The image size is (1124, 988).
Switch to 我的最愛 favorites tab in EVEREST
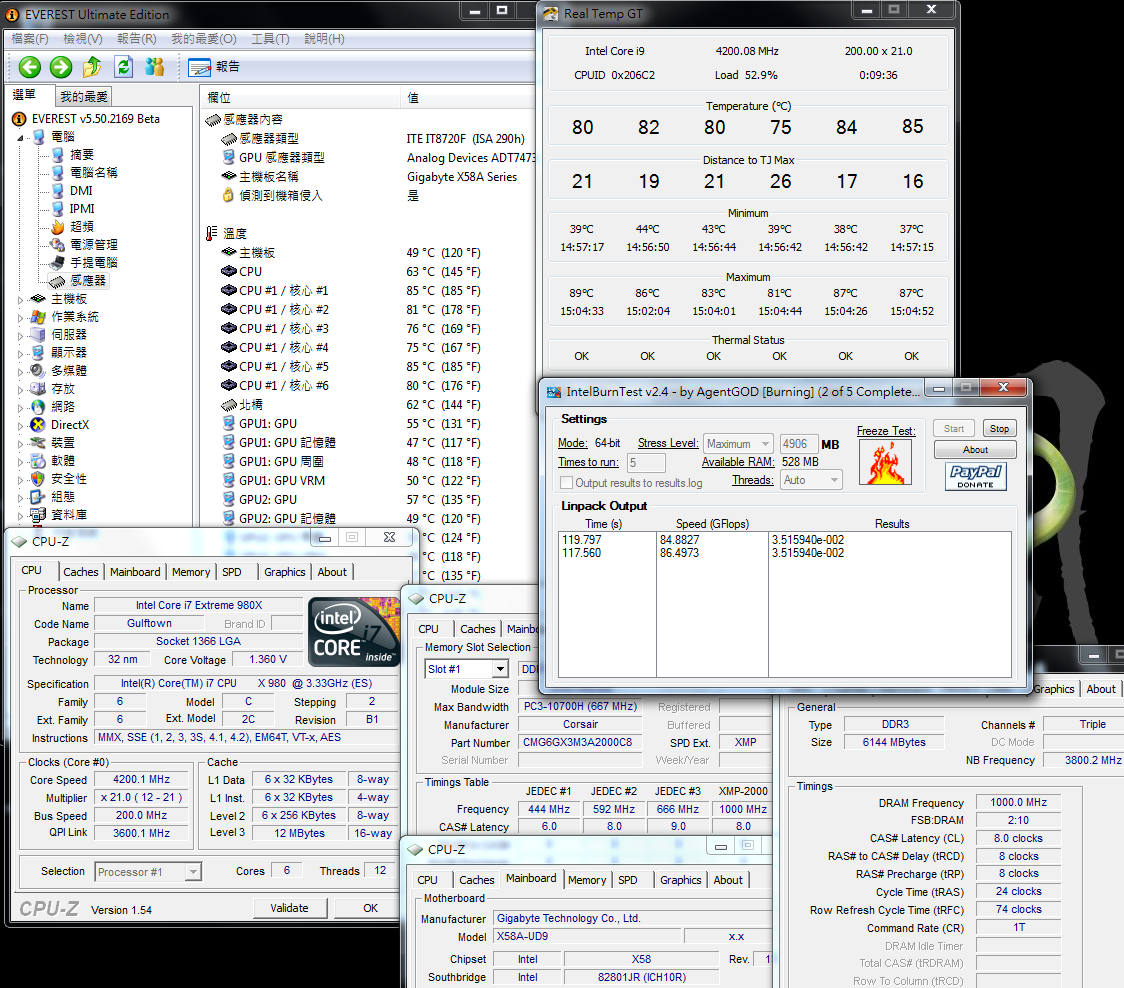click(x=83, y=97)
